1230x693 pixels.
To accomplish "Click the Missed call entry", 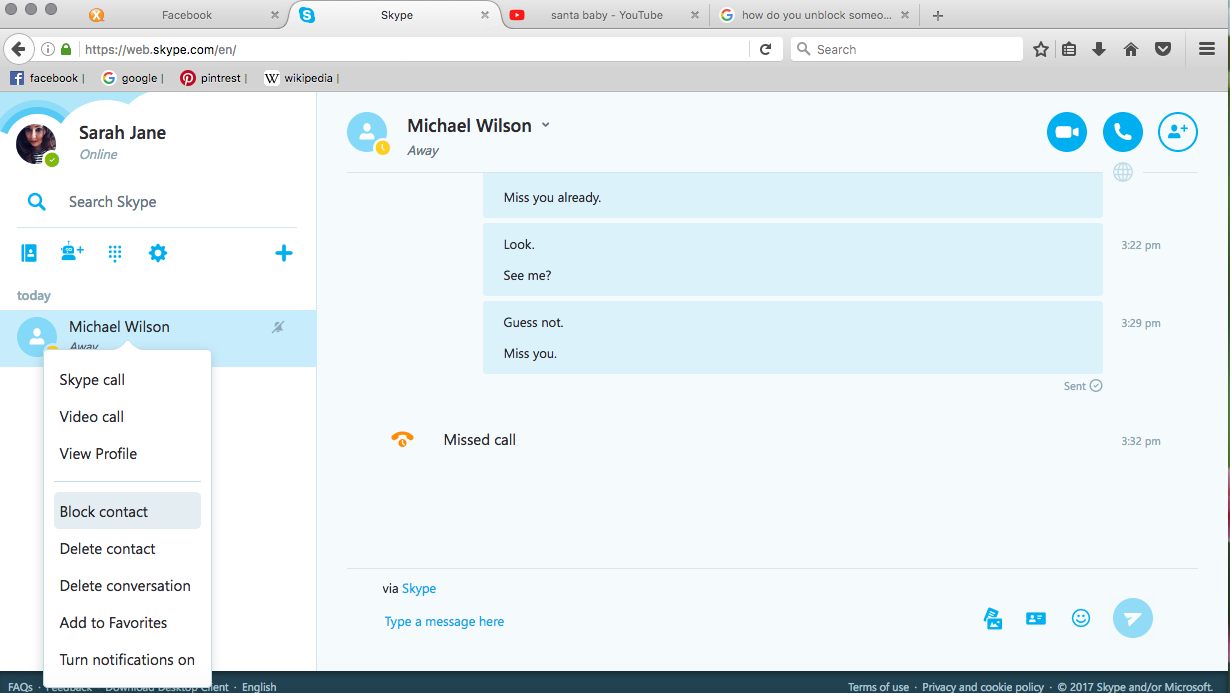I will 480,440.
